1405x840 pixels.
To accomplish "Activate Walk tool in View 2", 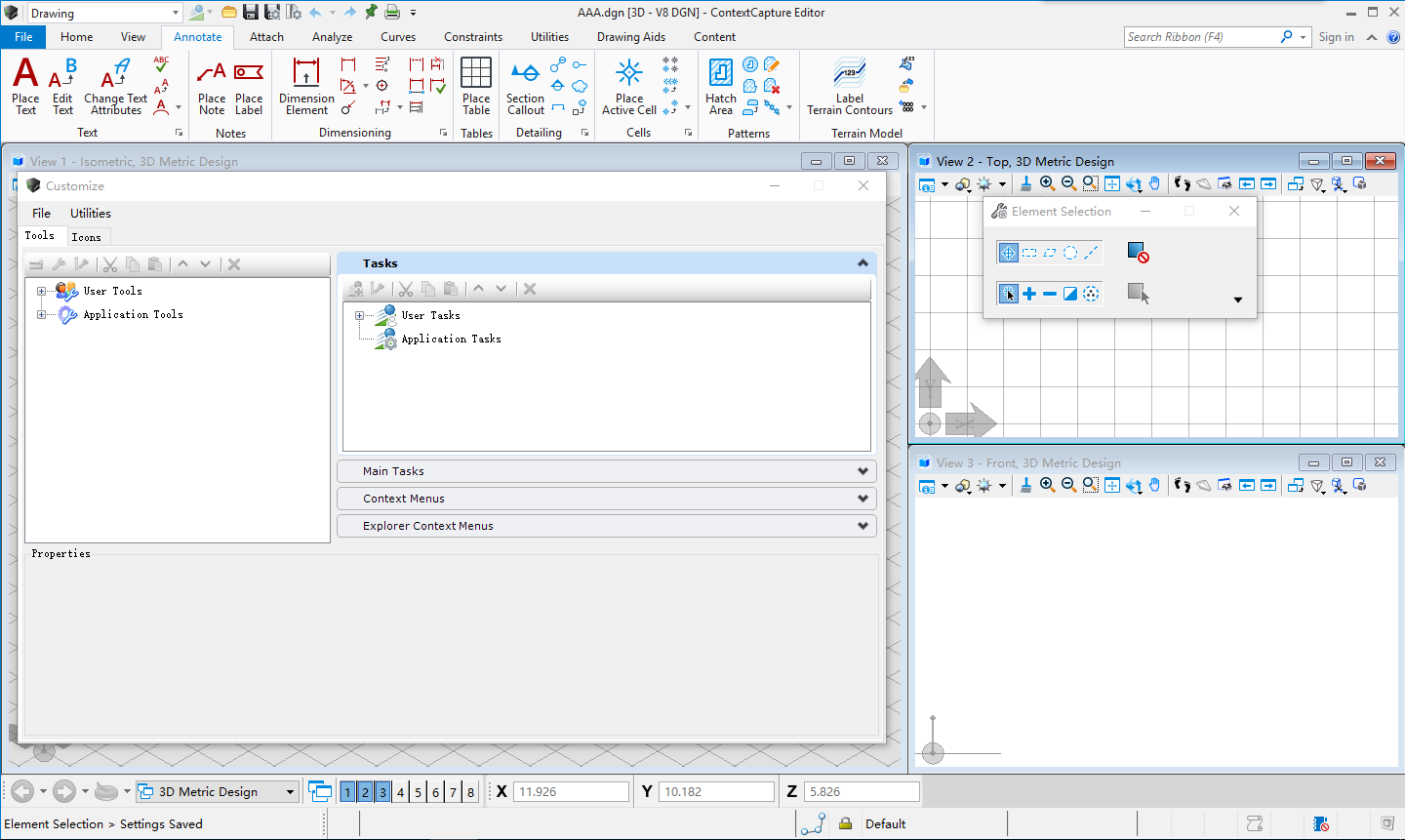I will coord(1183,183).
